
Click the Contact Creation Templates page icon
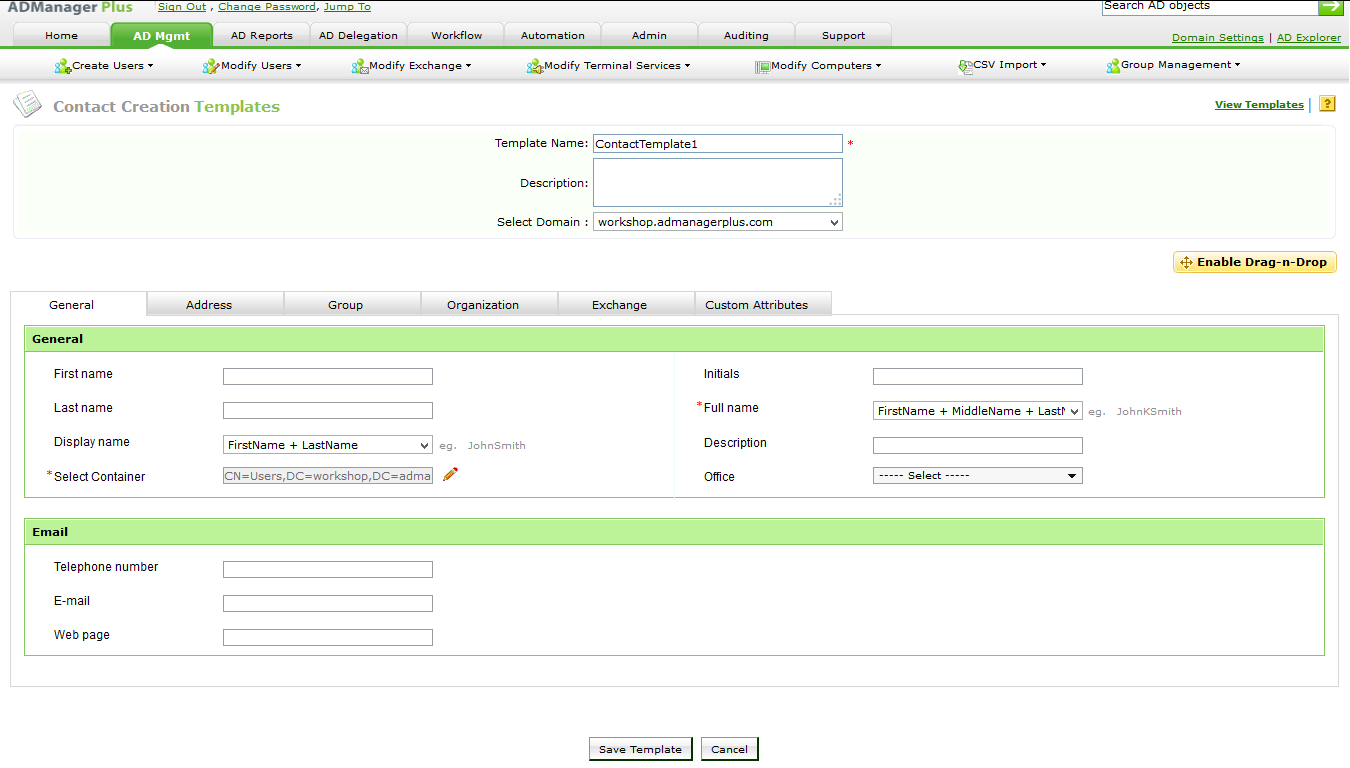tap(28, 104)
